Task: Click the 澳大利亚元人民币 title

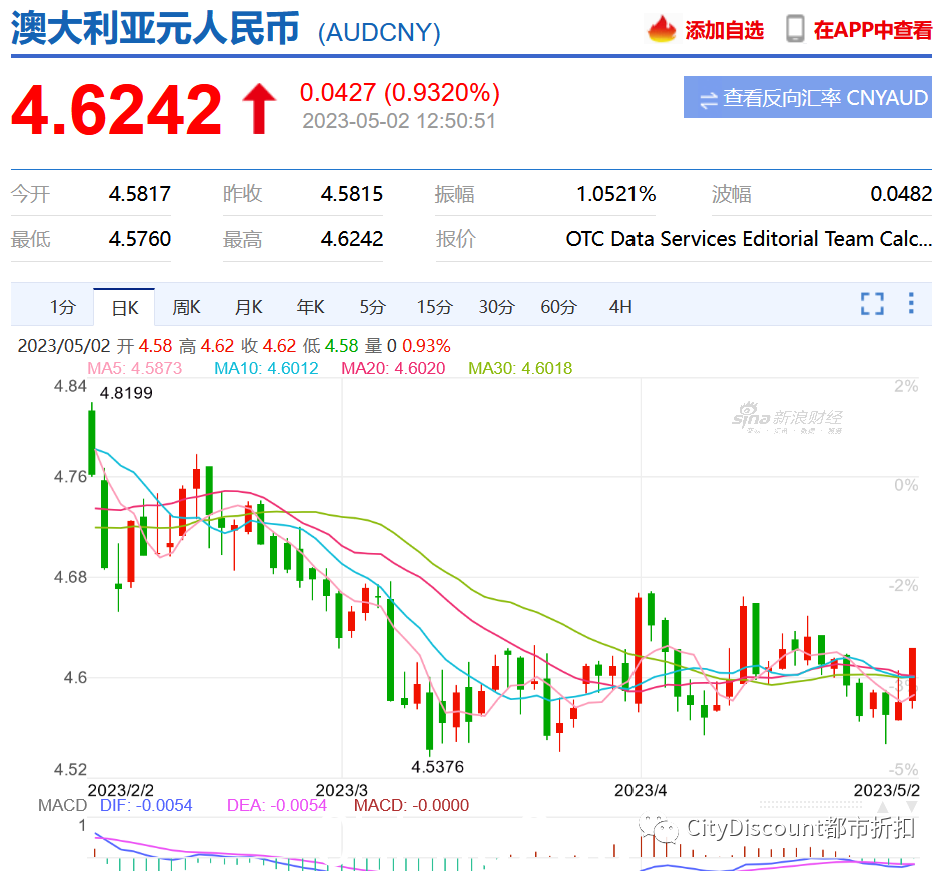Action: (x=155, y=28)
